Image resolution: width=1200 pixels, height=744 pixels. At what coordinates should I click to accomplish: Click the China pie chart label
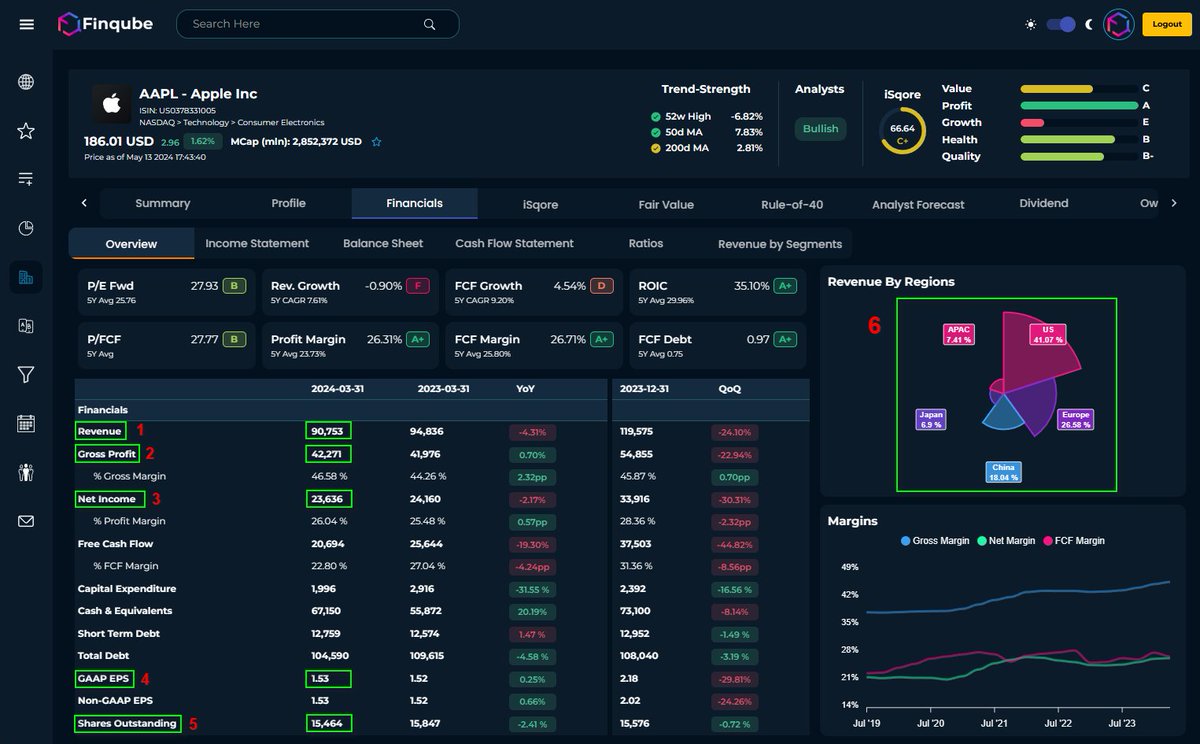[x=1002, y=473]
